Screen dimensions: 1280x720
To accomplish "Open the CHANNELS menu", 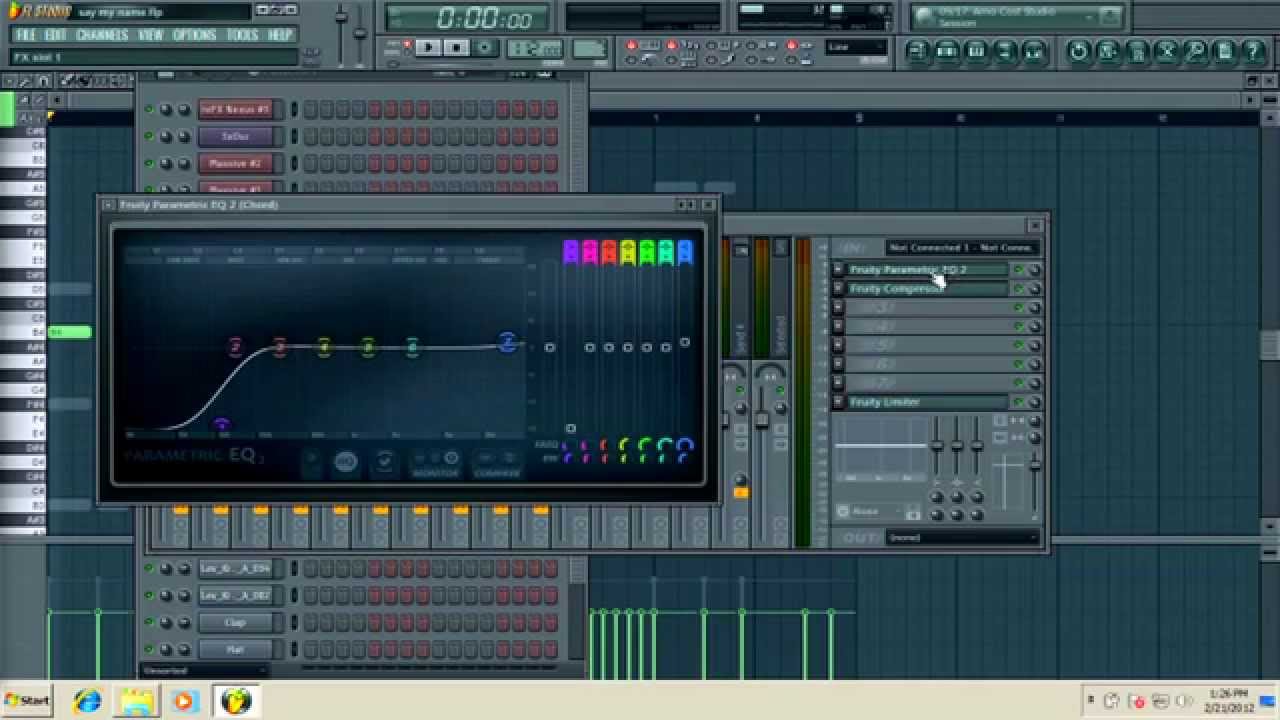I will [102, 35].
